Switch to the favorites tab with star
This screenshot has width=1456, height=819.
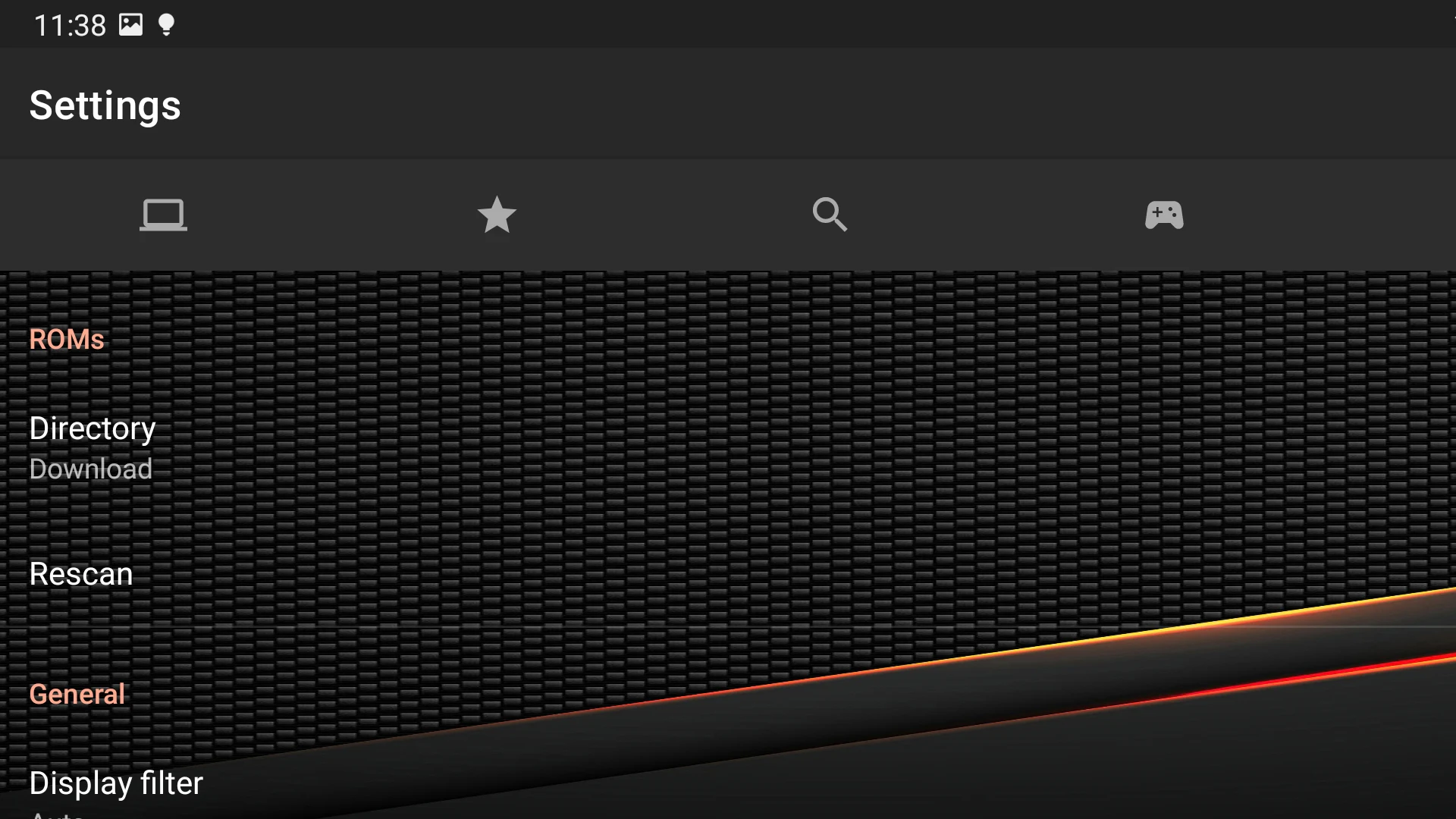(497, 215)
